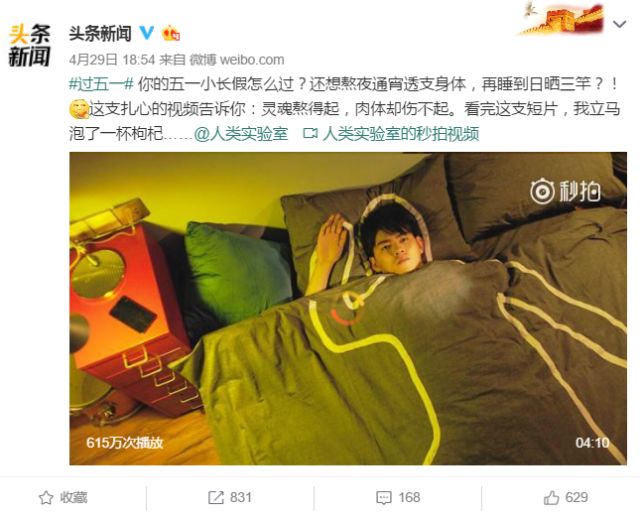Click the 头条新闻 account name
Image resolution: width=640 pixels, height=518 pixels.
[x=100, y=33]
